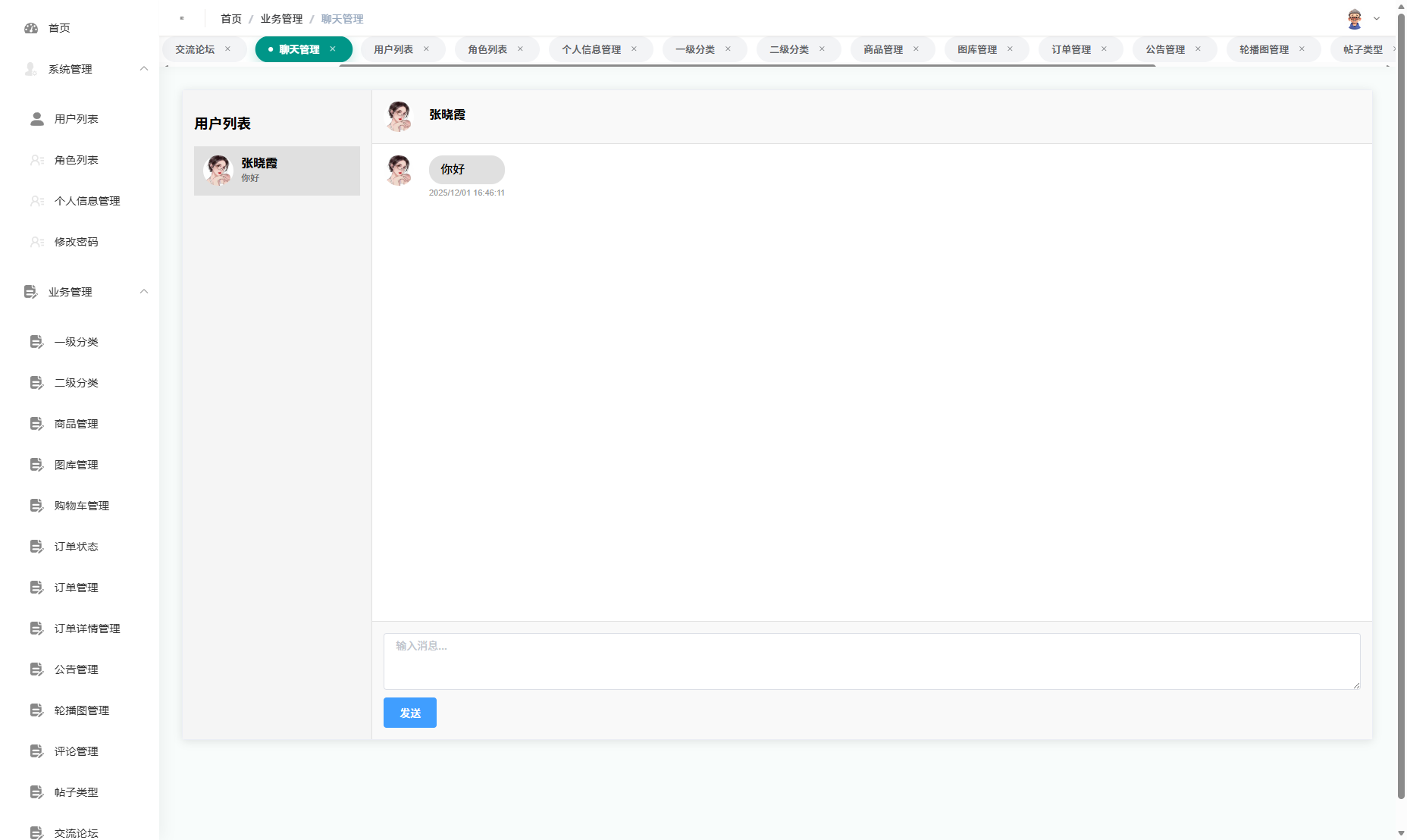The image size is (1407, 840).
Task: Click the icon beside 轮播图管理 in sidebar
Action: (x=37, y=710)
